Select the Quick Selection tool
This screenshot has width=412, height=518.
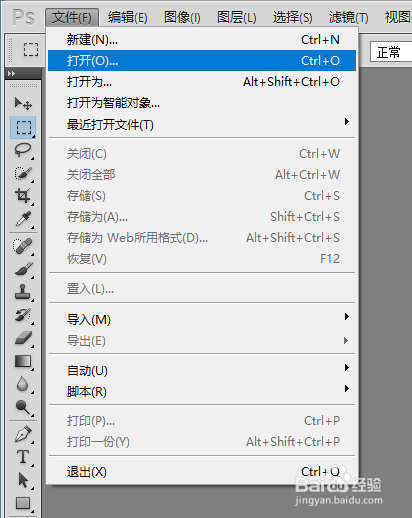click(x=23, y=173)
